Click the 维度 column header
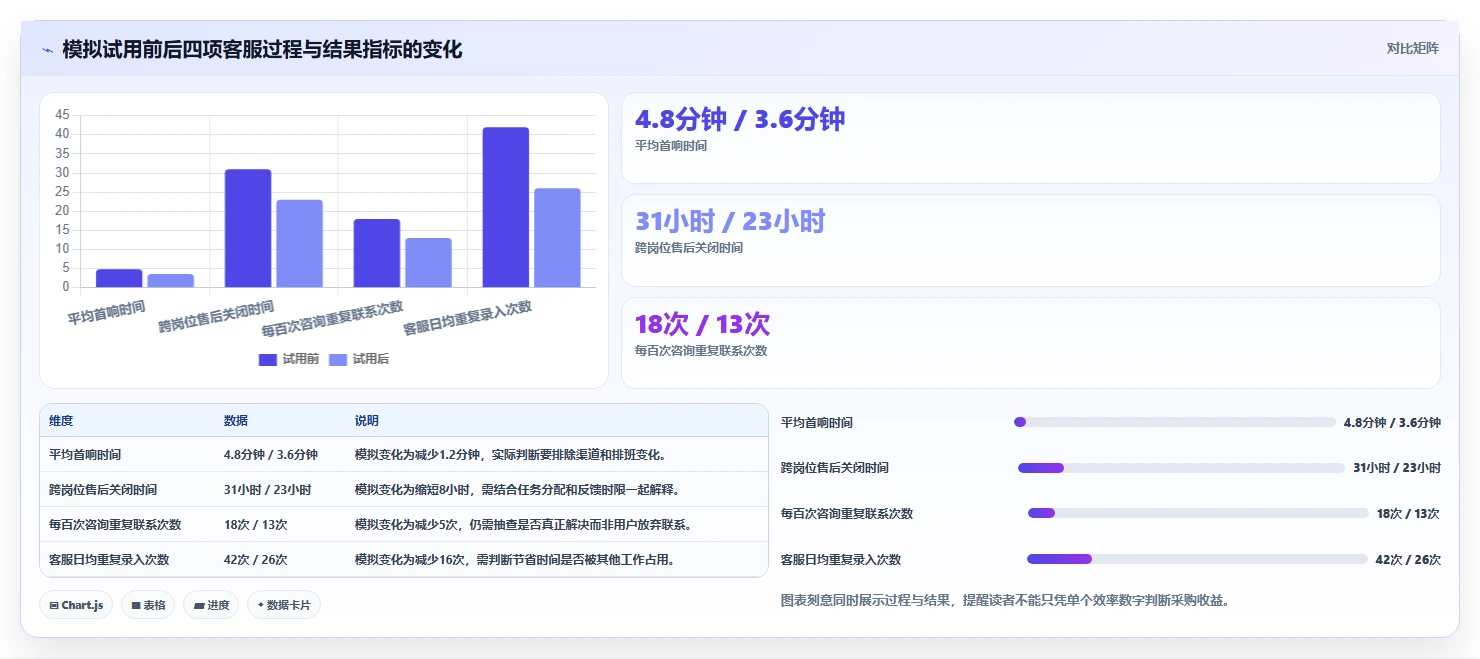Viewport: 1480px width, 659px height. click(61, 421)
